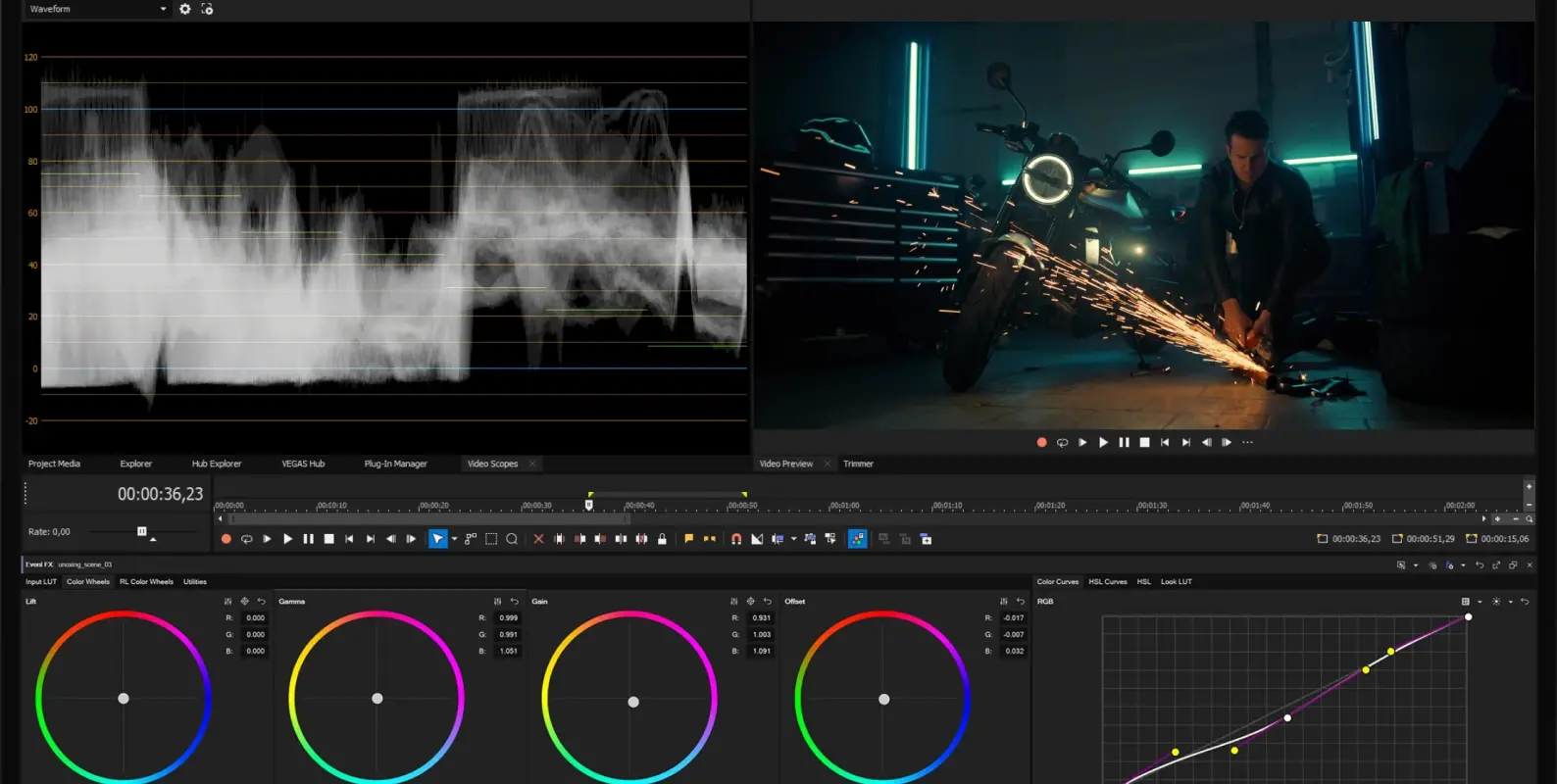Click the timeline zoom magnifier icon
The image size is (1557, 784).
pos(1529,518)
